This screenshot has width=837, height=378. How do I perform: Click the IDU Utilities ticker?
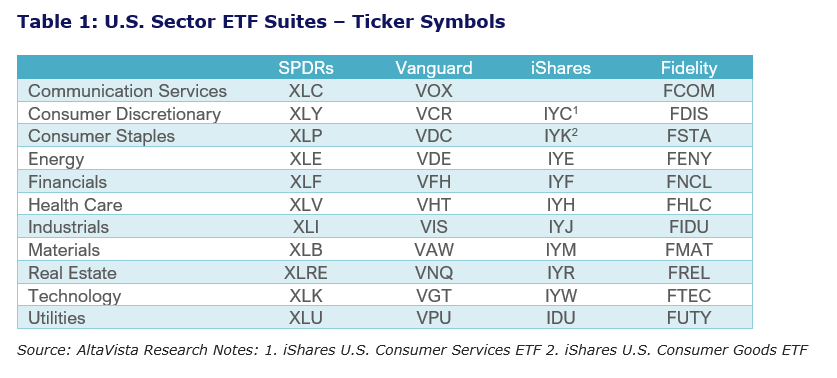(560, 318)
